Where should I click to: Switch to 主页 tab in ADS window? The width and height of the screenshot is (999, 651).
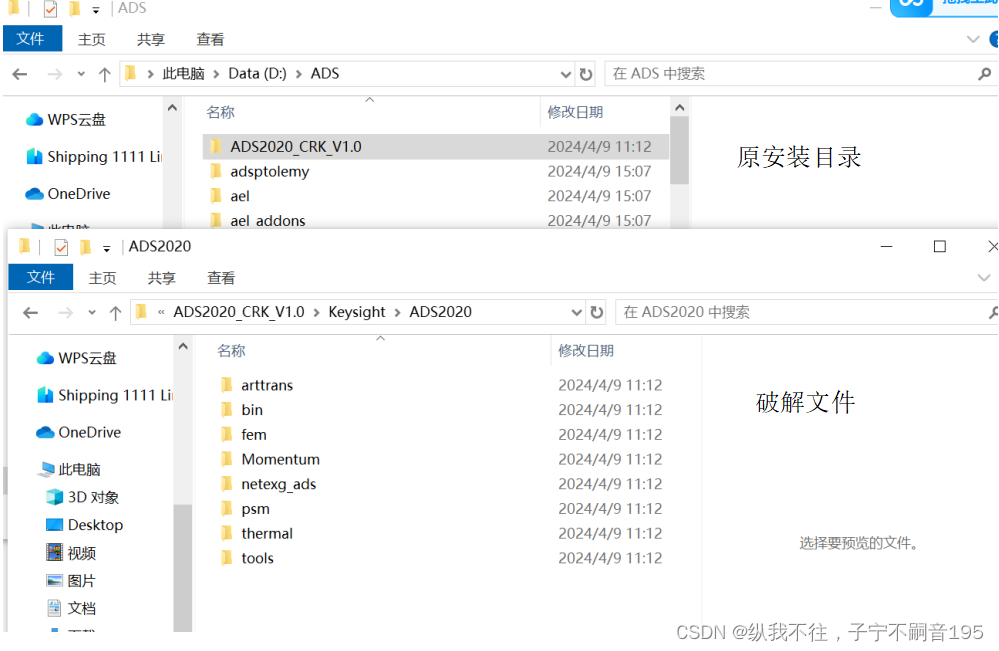91,39
